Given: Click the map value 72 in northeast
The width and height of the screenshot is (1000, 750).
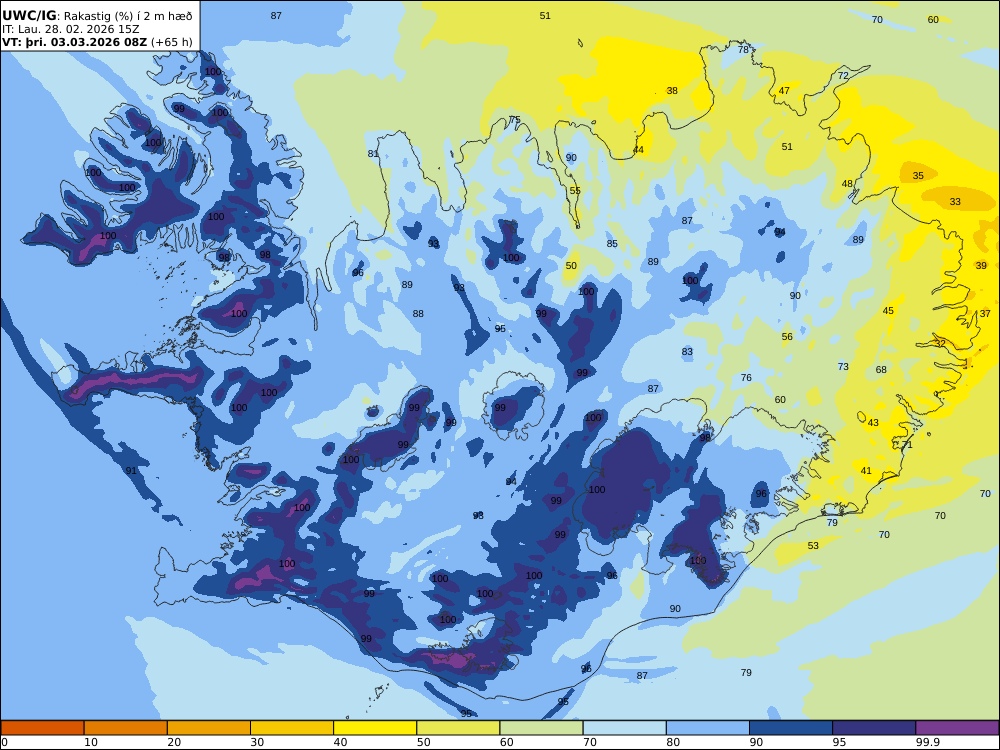Looking at the screenshot, I should pos(843,75).
